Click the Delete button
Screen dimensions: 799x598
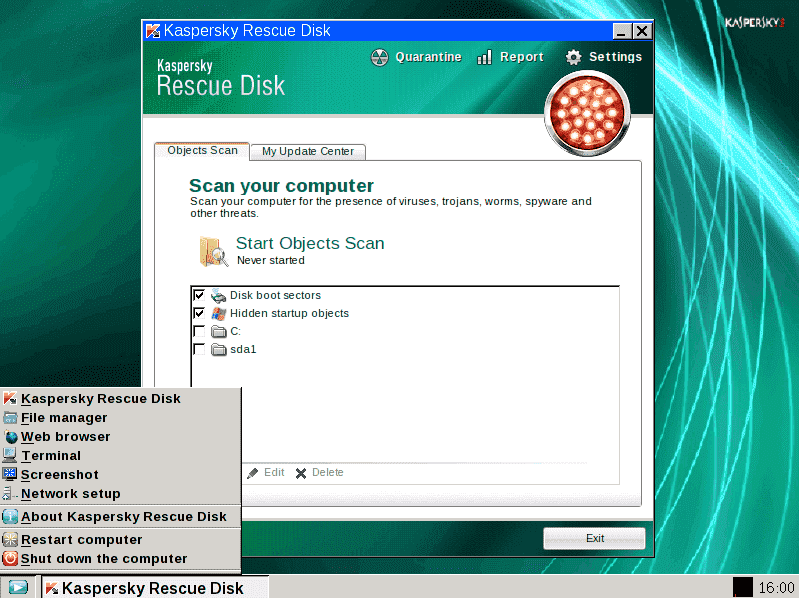click(x=319, y=473)
